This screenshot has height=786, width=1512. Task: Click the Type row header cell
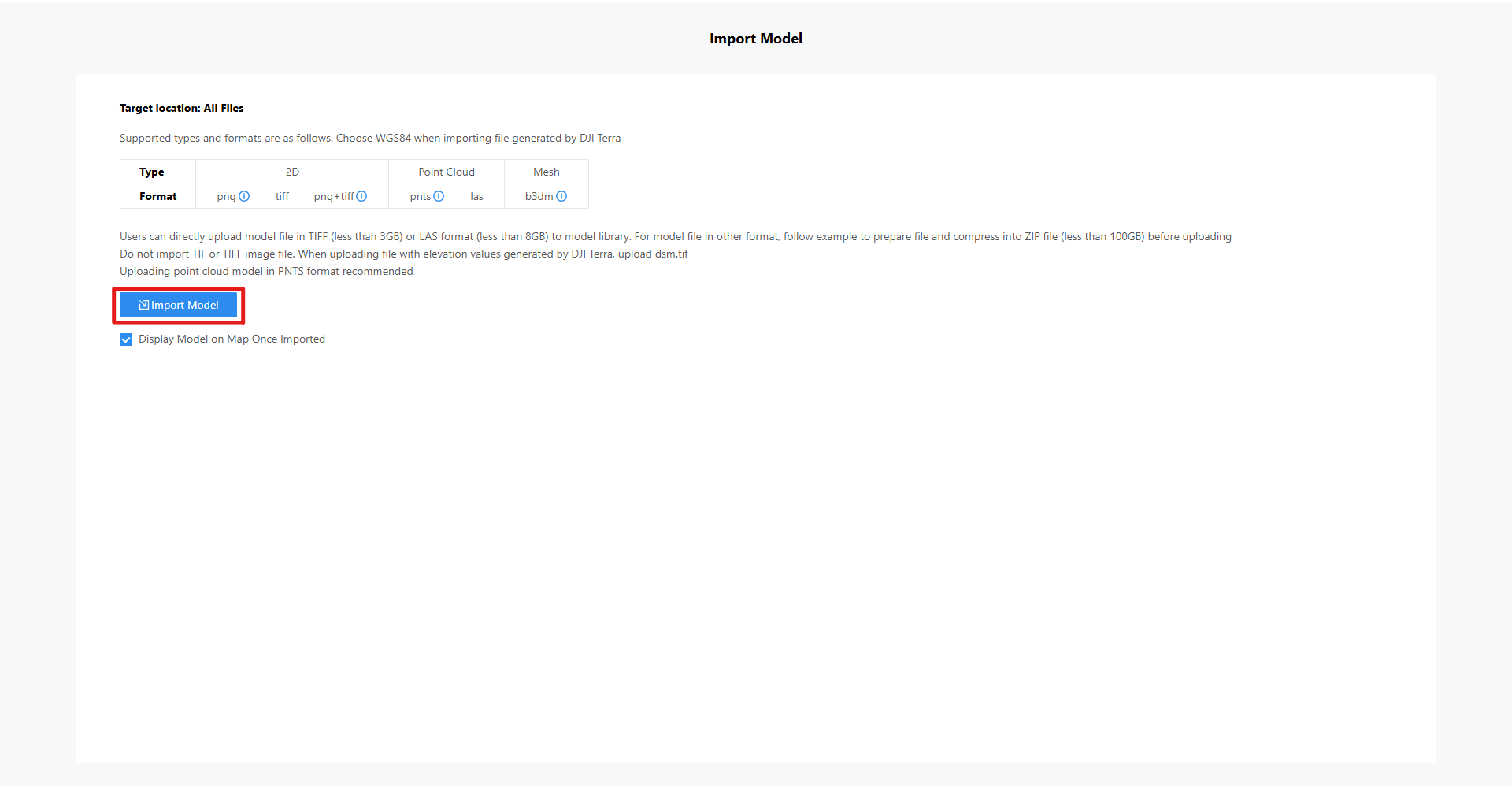click(157, 172)
